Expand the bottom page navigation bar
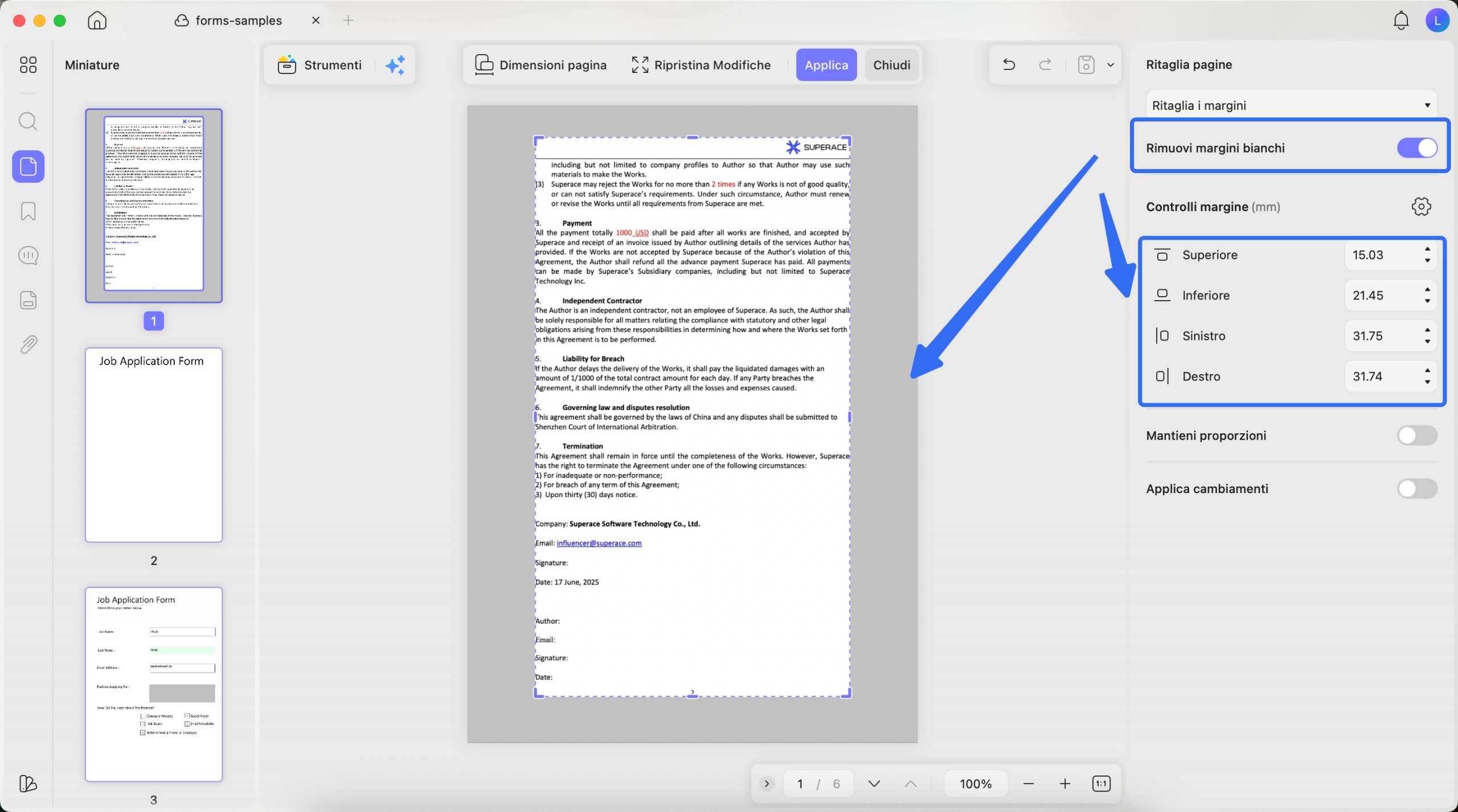The height and width of the screenshot is (812, 1458). coord(767,784)
